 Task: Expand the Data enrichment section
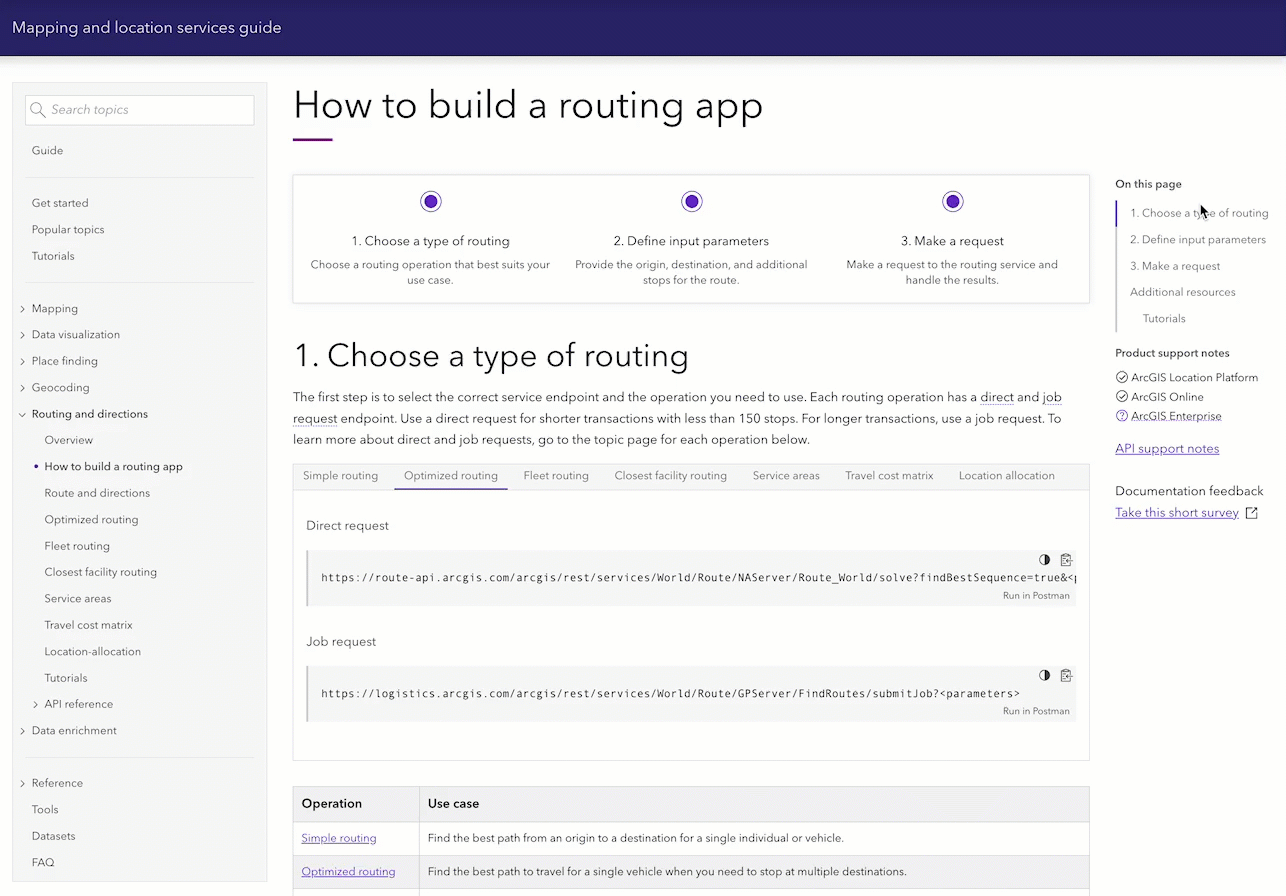[x=23, y=731]
